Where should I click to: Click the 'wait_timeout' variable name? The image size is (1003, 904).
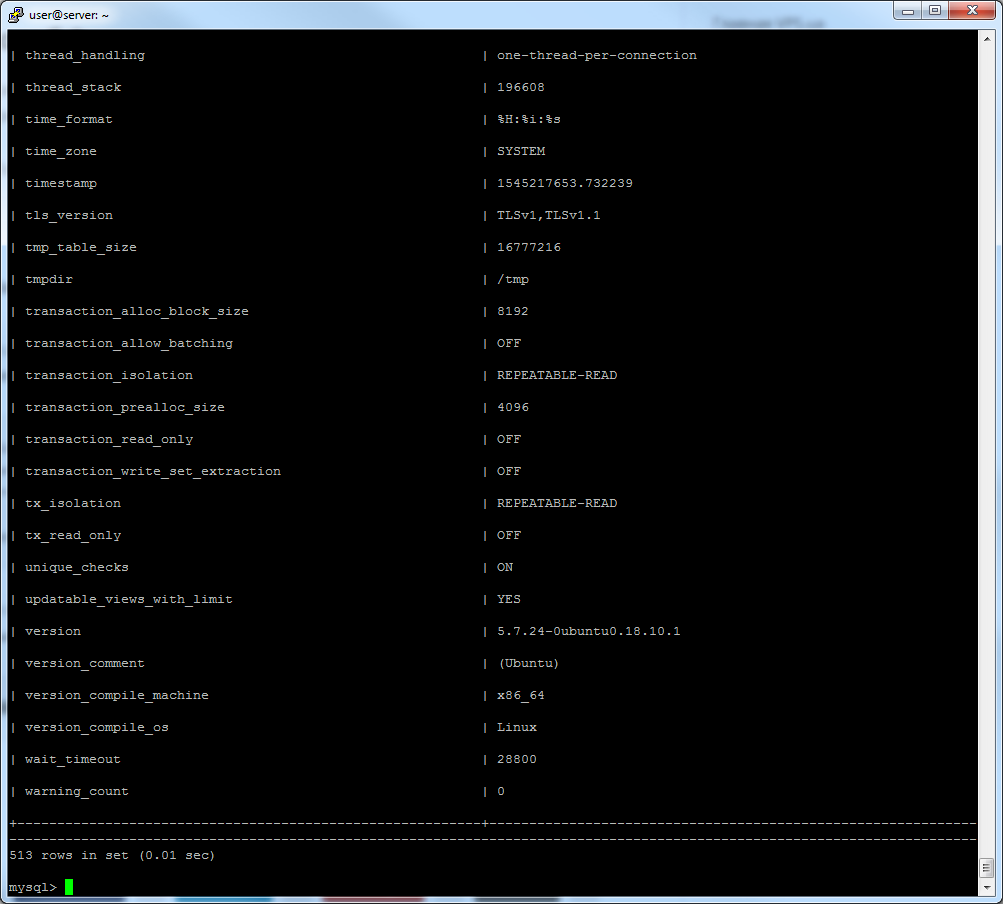tap(73, 759)
